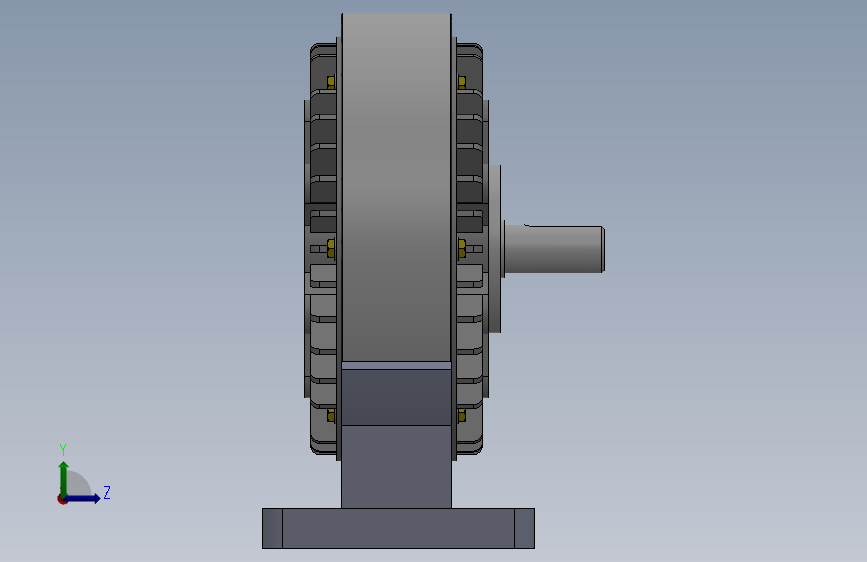Click the blue Z axis arrow of the triad

[83, 498]
